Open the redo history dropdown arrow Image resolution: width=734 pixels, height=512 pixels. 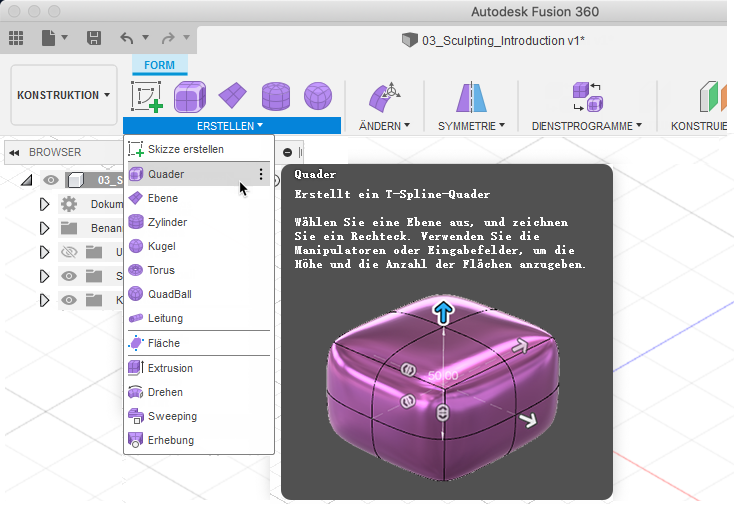186,37
